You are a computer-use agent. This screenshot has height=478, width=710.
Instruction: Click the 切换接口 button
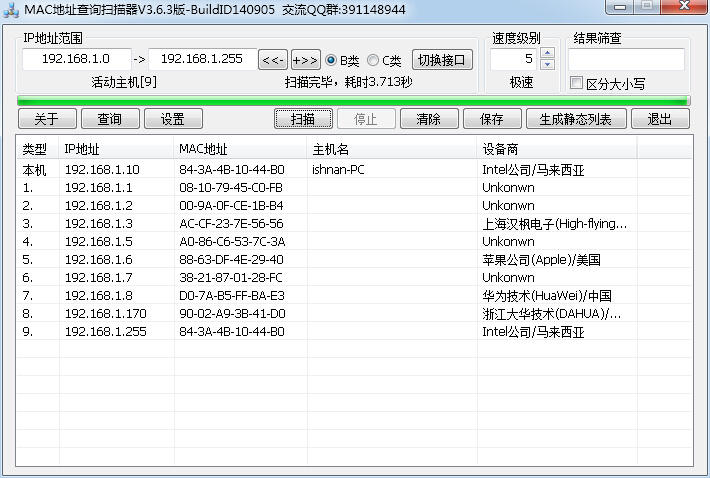[x=442, y=60]
